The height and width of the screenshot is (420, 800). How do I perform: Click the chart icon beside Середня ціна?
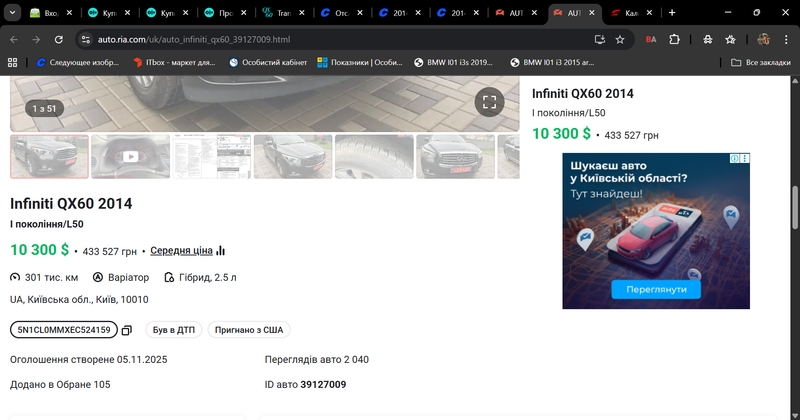point(220,251)
